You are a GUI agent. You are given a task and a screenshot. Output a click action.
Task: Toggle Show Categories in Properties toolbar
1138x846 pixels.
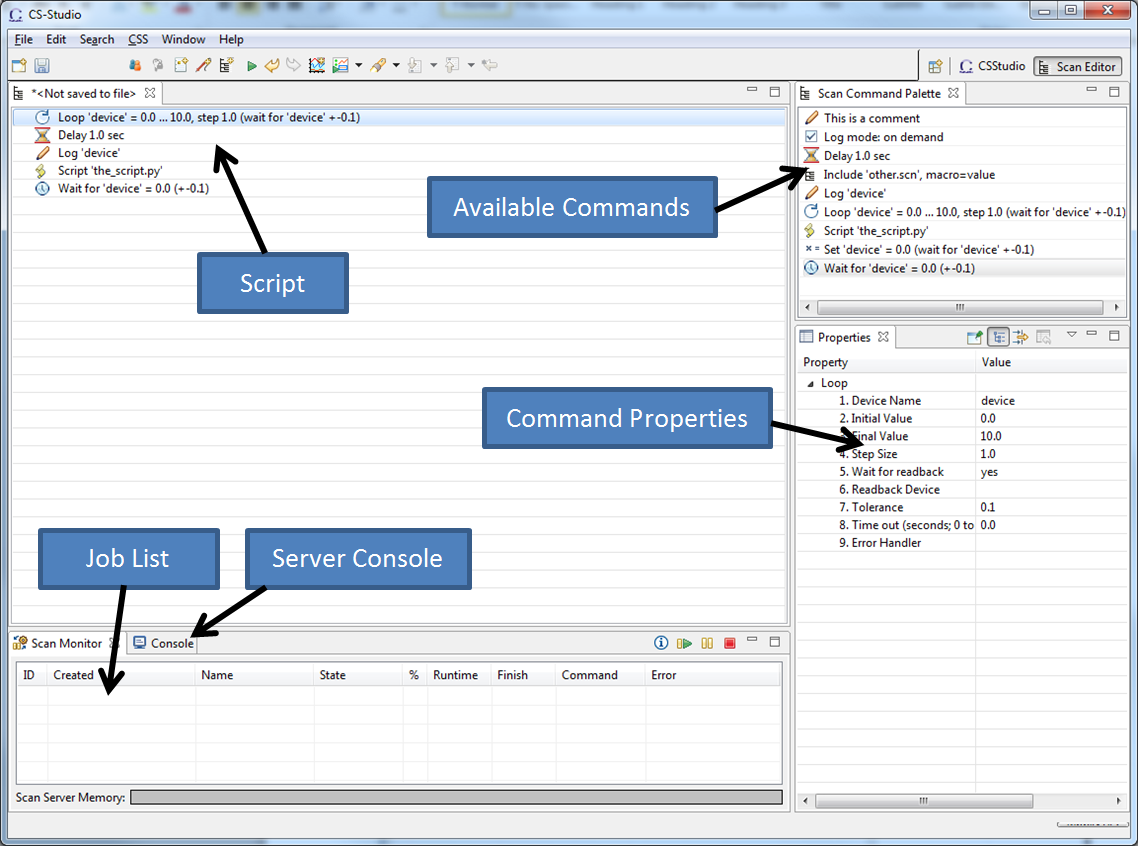tap(998, 337)
